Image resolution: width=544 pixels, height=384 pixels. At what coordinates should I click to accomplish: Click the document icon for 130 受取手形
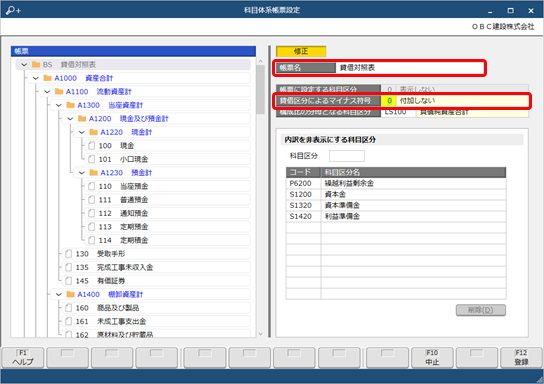click(x=68, y=254)
